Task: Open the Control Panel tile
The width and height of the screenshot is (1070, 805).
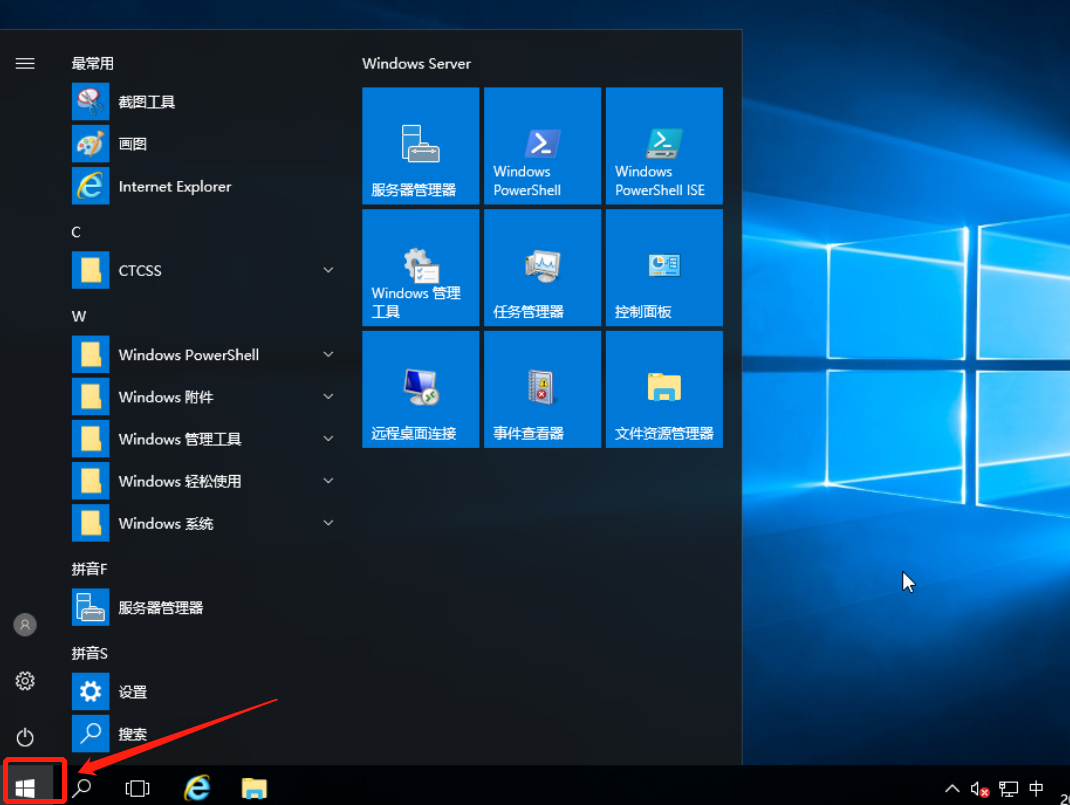Action: coord(664,267)
